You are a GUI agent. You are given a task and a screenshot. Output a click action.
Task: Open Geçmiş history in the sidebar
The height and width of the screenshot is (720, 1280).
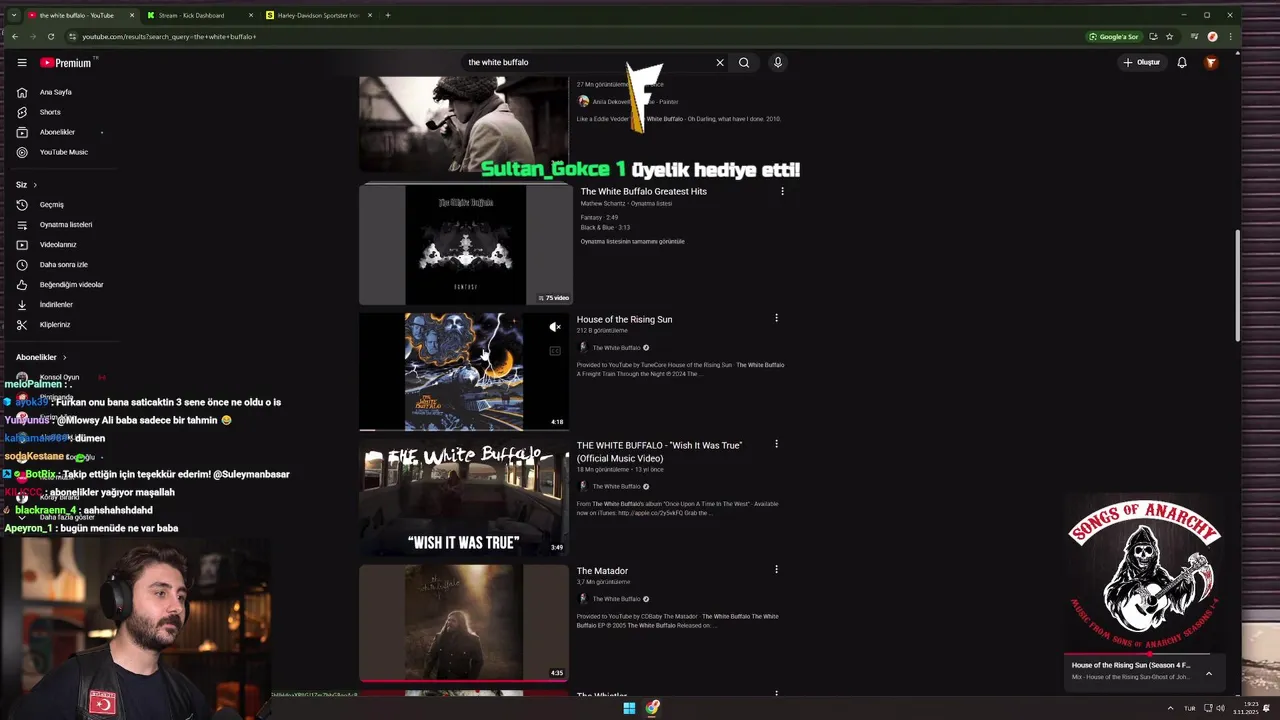click(51, 204)
